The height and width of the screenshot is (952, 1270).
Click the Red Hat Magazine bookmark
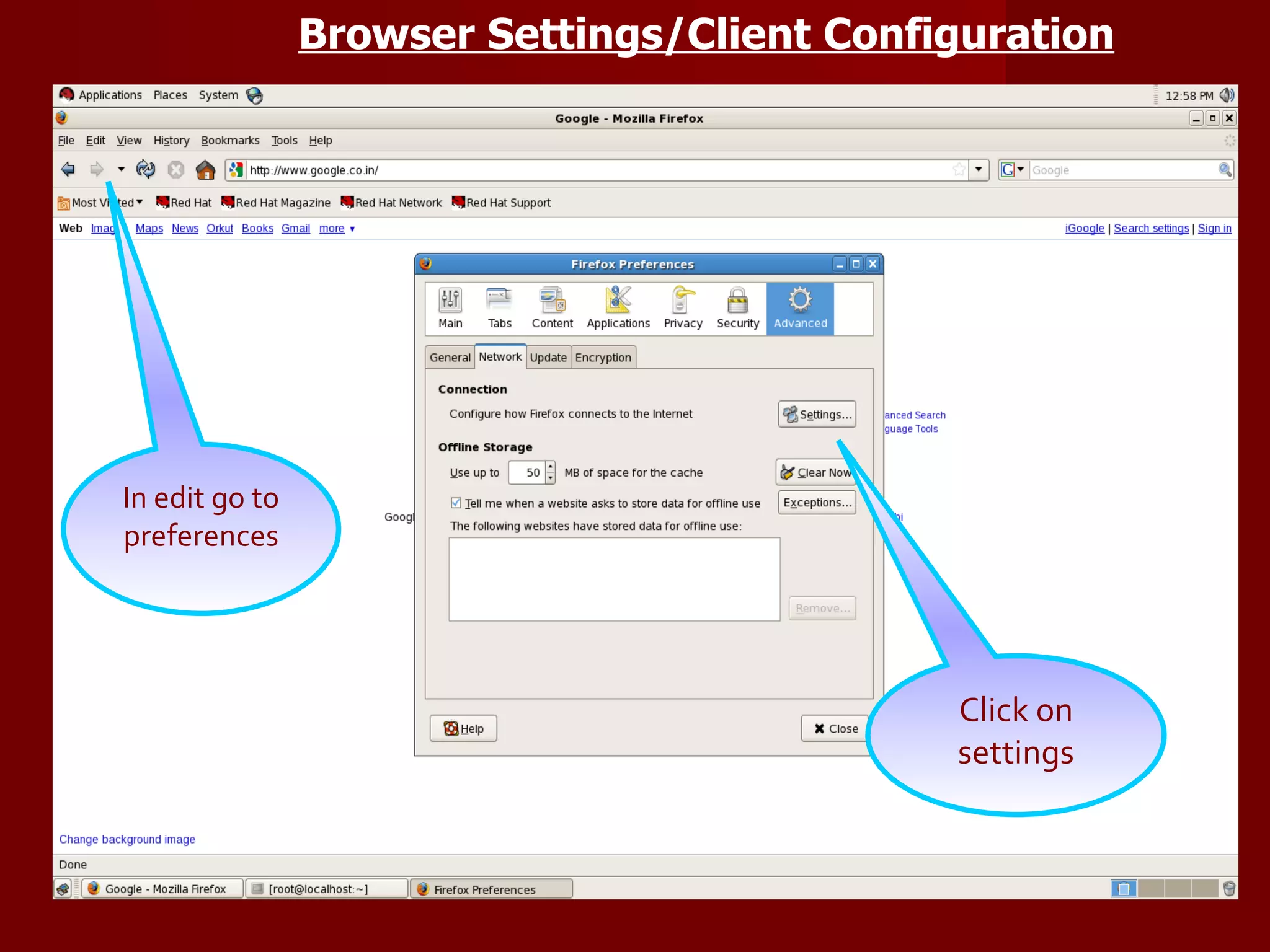pos(276,203)
